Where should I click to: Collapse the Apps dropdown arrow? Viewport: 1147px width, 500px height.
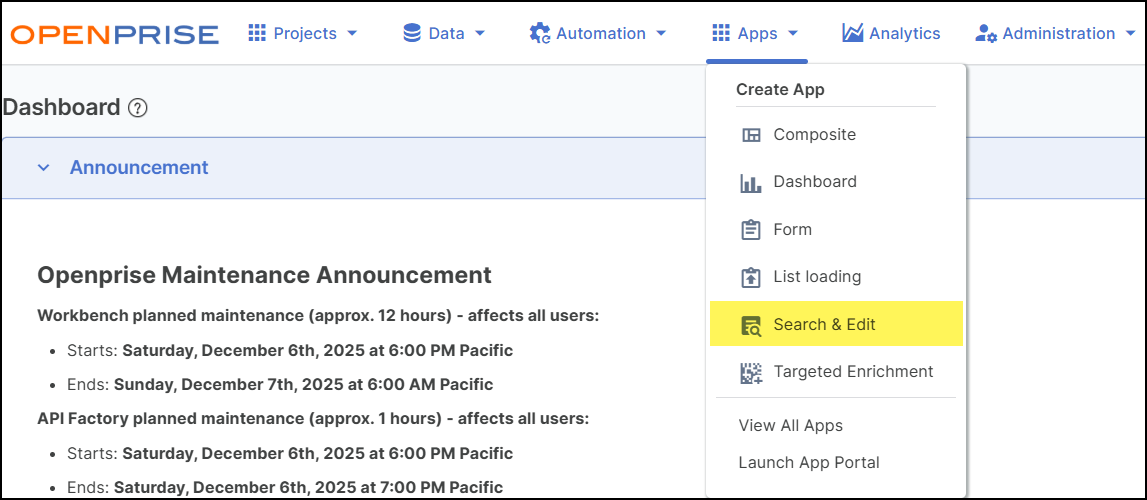click(x=793, y=34)
